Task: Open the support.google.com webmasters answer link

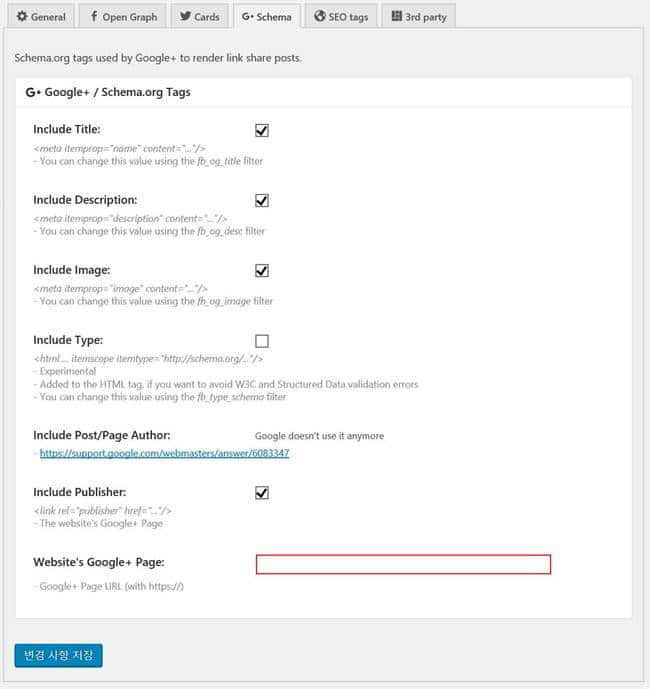Action: [164, 453]
